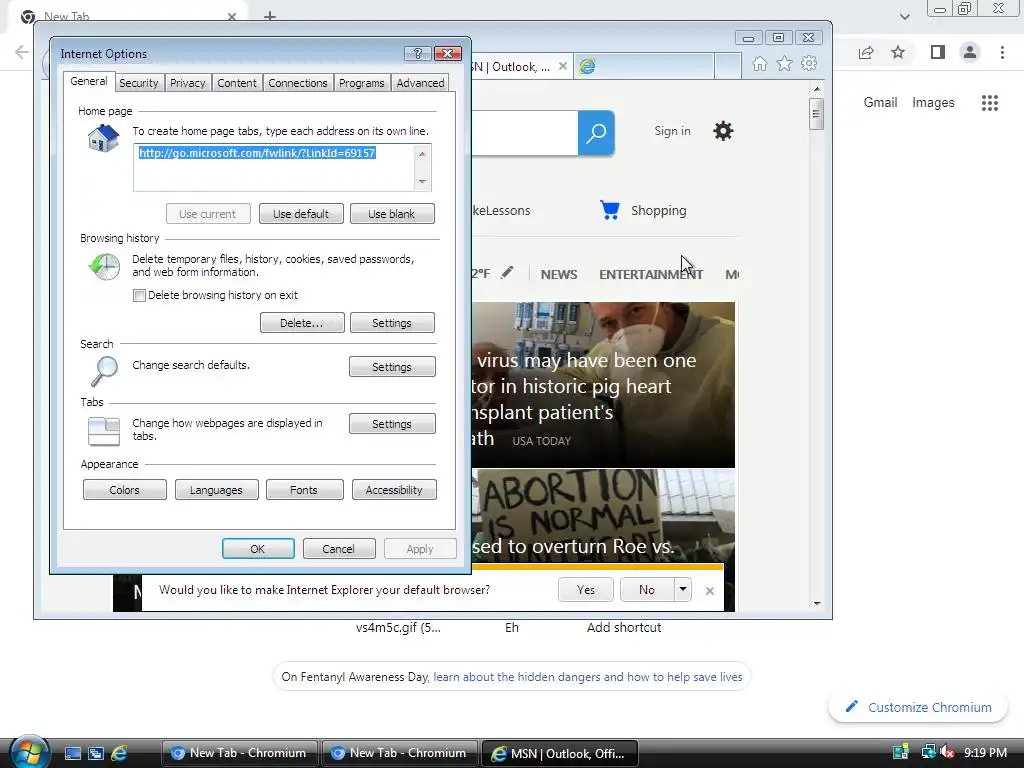
Task: Close the MSN tab in Internet Explorer
Action: [562, 66]
